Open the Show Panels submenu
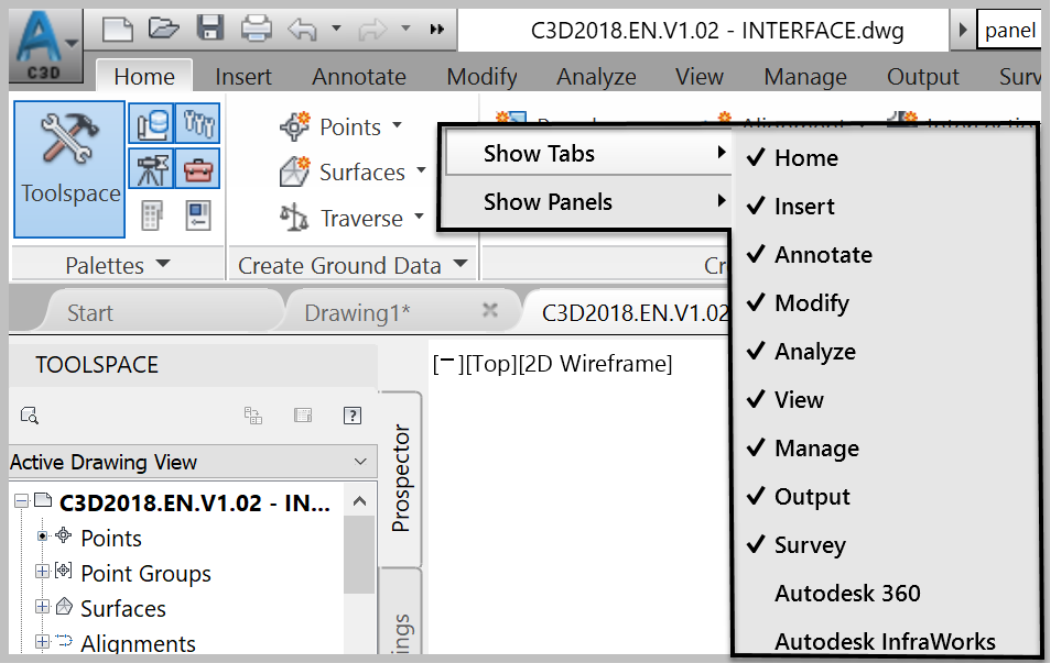Screen dimensions: 1050x663 [587, 202]
